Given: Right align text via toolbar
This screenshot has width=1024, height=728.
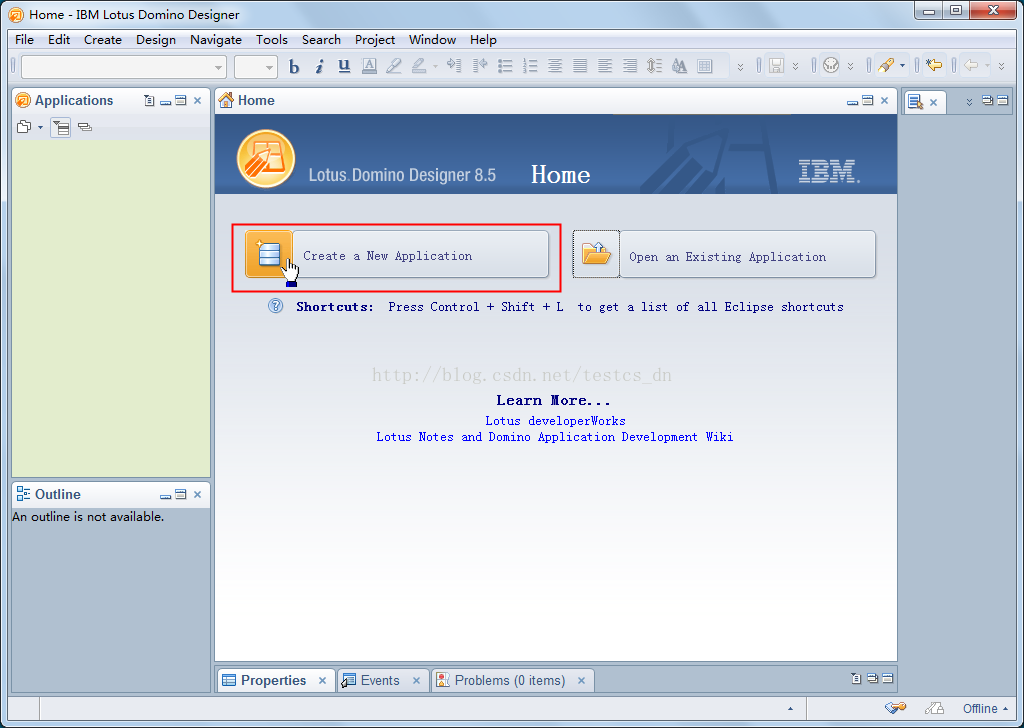Looking at the screenshot, I should (630, 66).
